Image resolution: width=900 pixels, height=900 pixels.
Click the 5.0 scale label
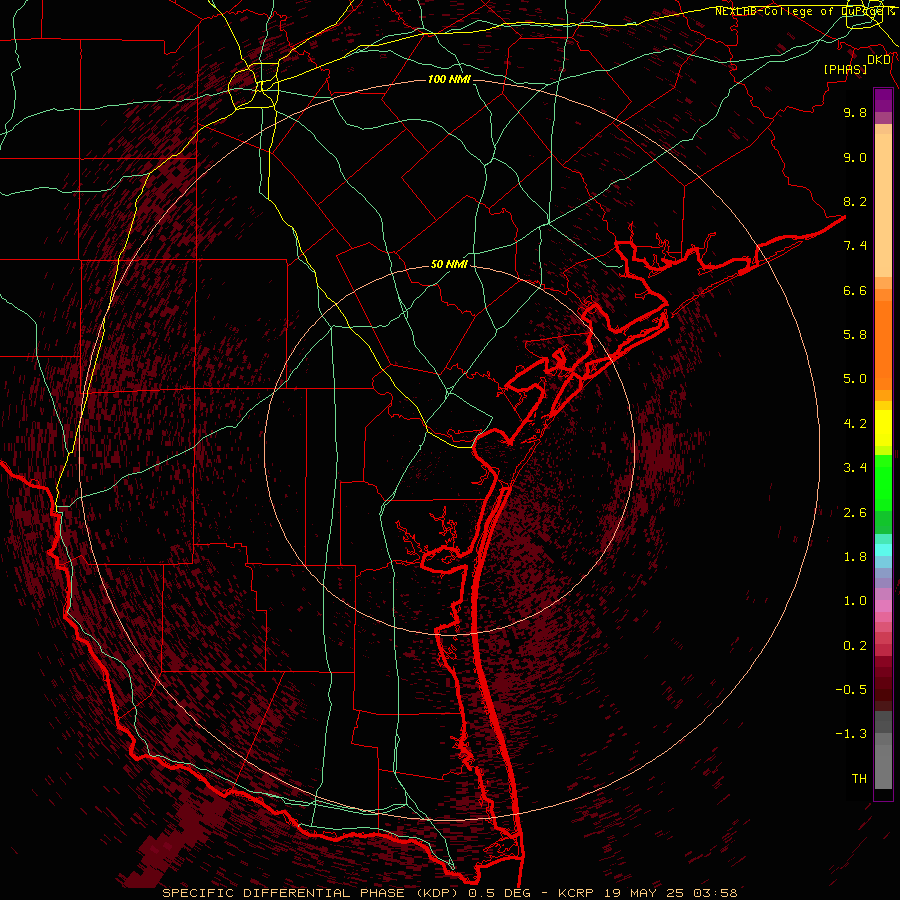point(855,379)
